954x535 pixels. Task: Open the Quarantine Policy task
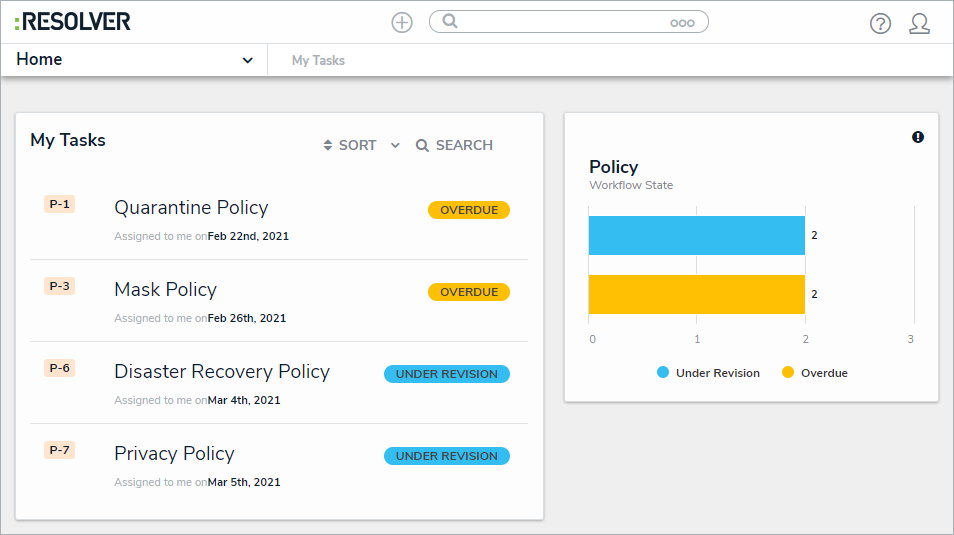191,208
